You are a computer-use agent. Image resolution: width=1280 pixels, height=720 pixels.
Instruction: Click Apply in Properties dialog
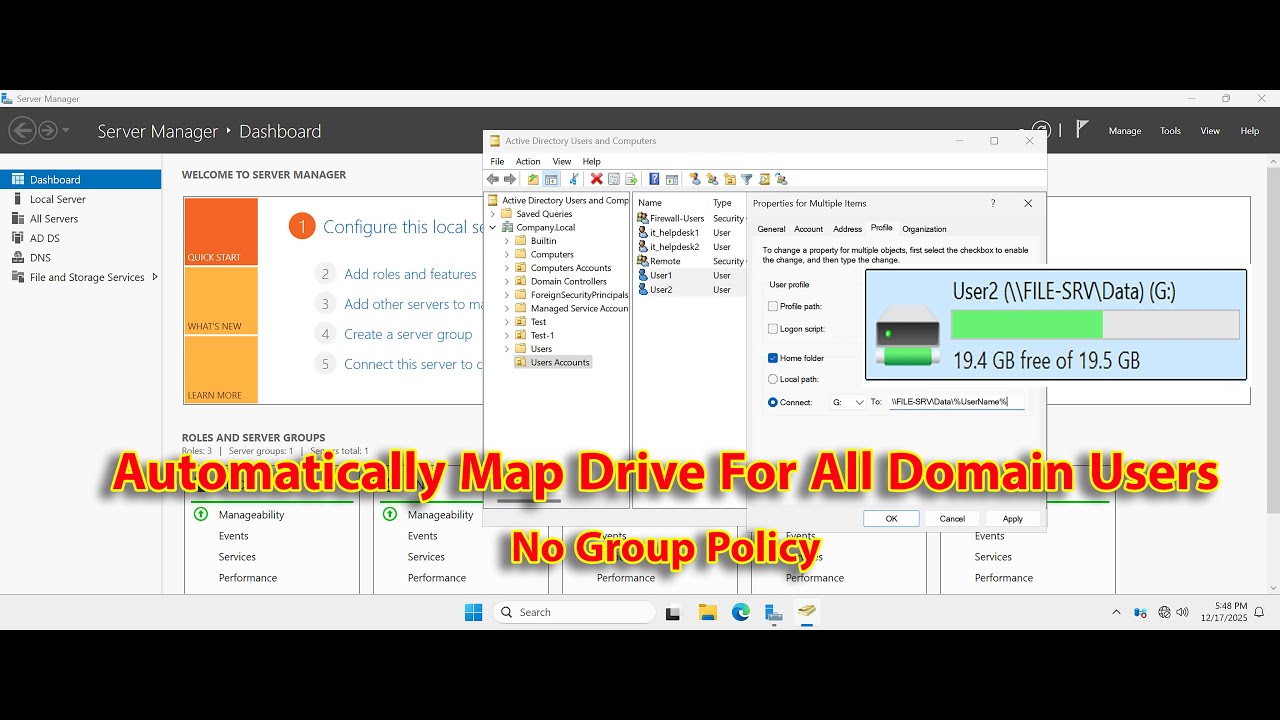pyautogui.click(x=1012, y=518)
